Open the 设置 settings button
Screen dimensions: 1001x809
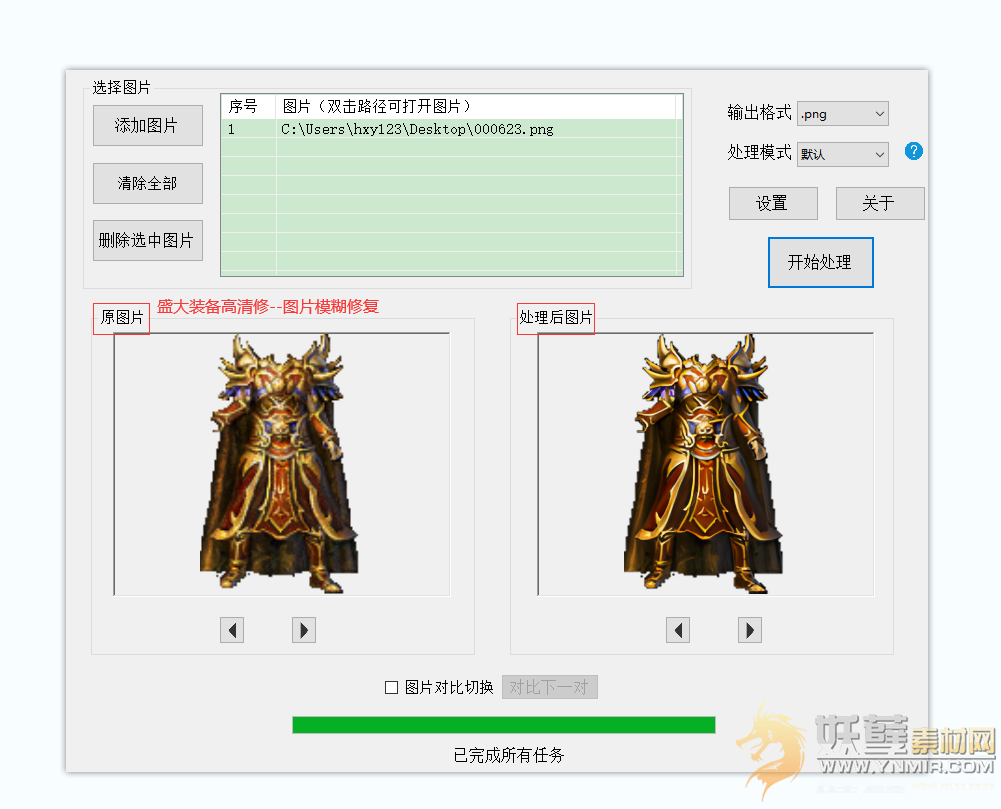(773, 203)
